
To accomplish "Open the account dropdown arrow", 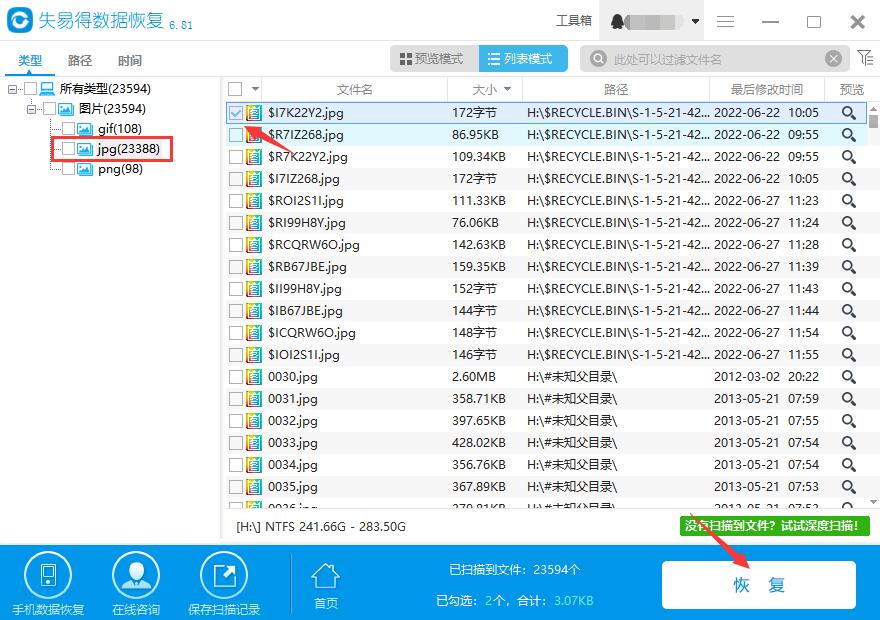I will click(695, 22).
